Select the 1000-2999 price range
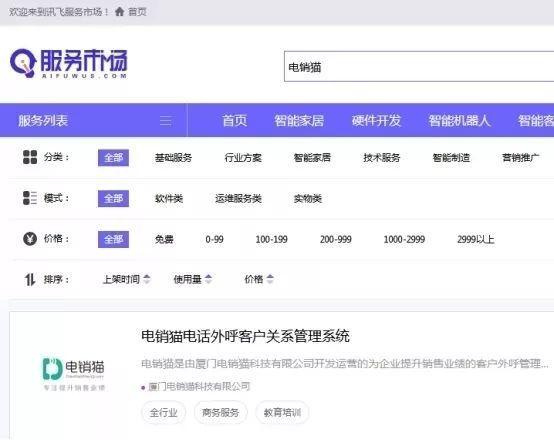Screen dimensions: 554x440 point(404,240)
